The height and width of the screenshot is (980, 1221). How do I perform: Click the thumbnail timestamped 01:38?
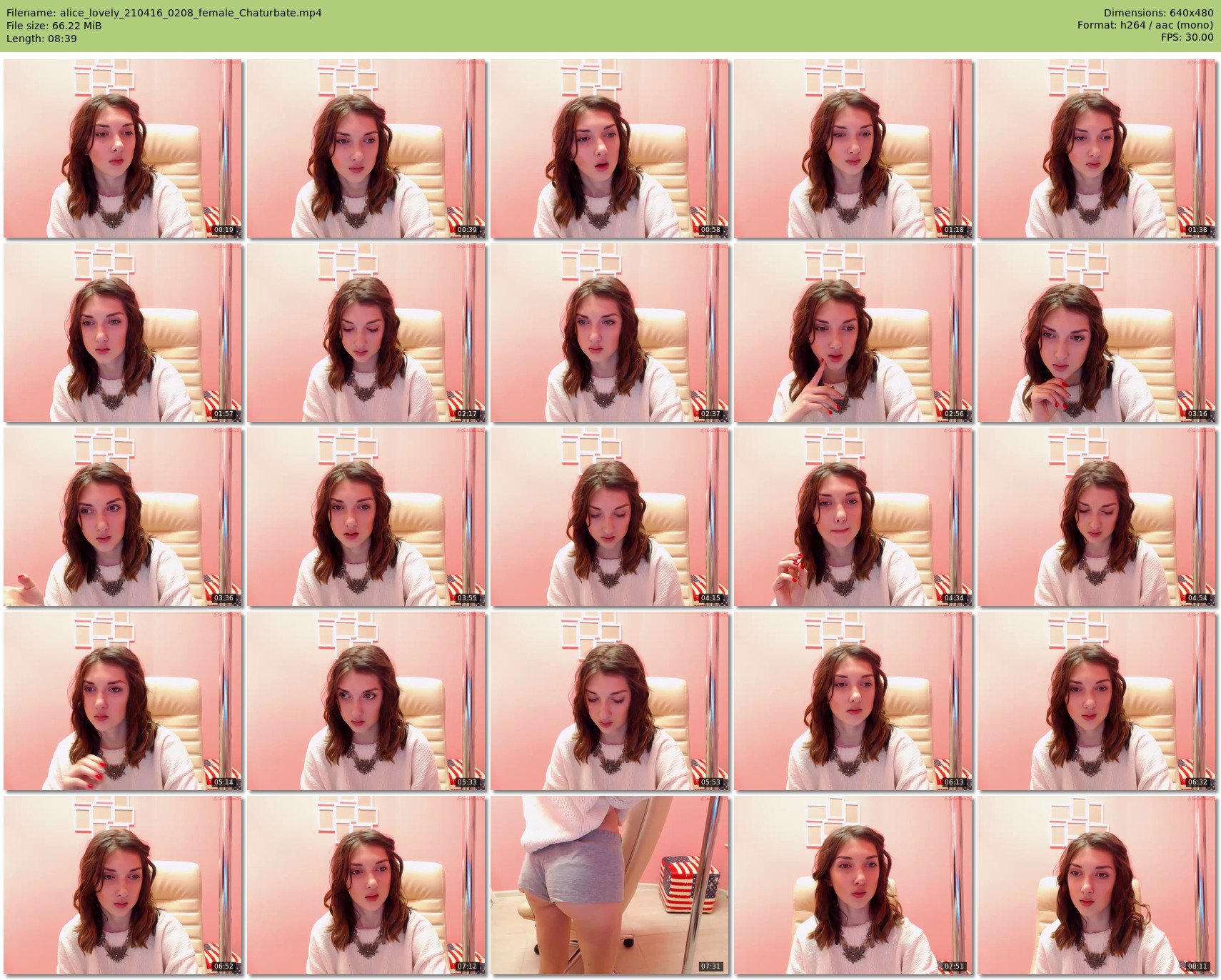coord(1096,148)
